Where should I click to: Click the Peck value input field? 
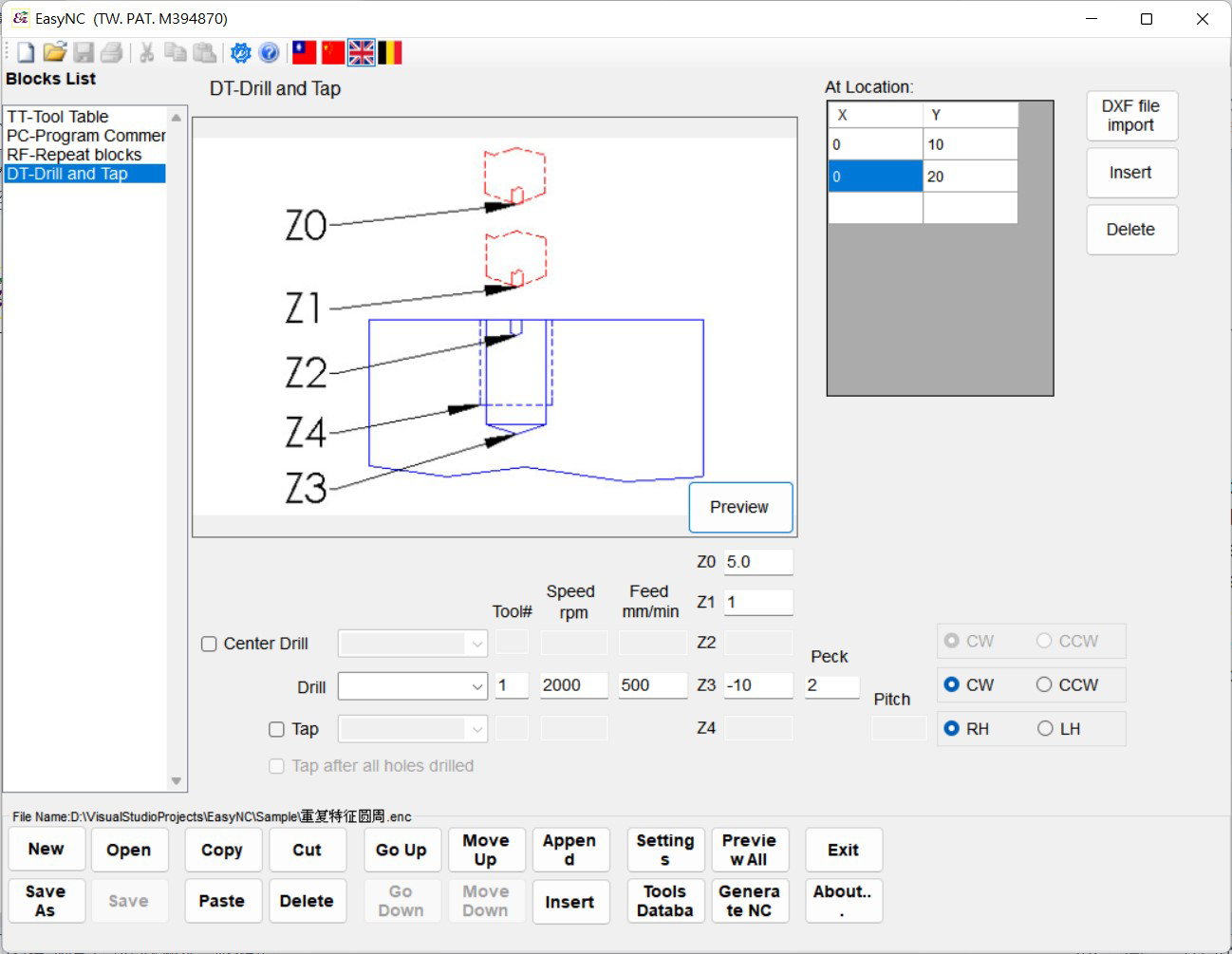[832, 685]
